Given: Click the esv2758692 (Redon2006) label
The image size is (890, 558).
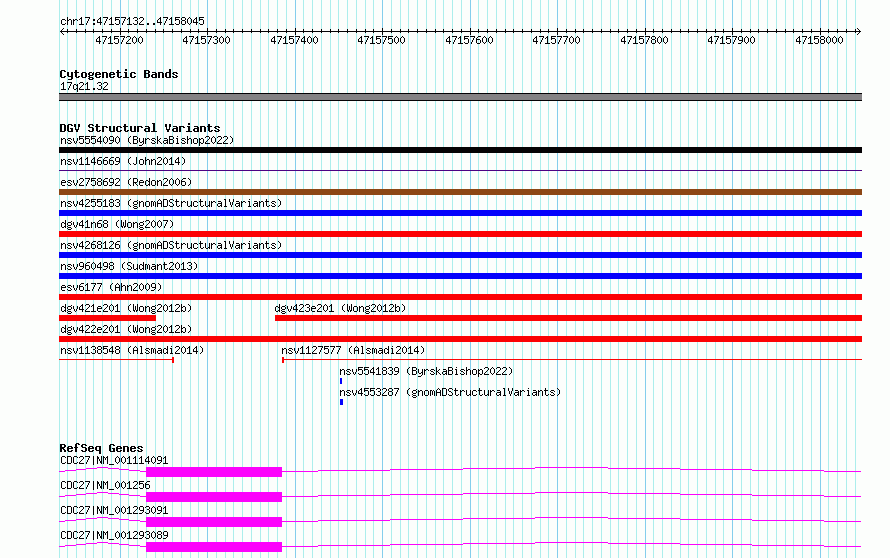Looking at the screenshot, I should point(126,182).
